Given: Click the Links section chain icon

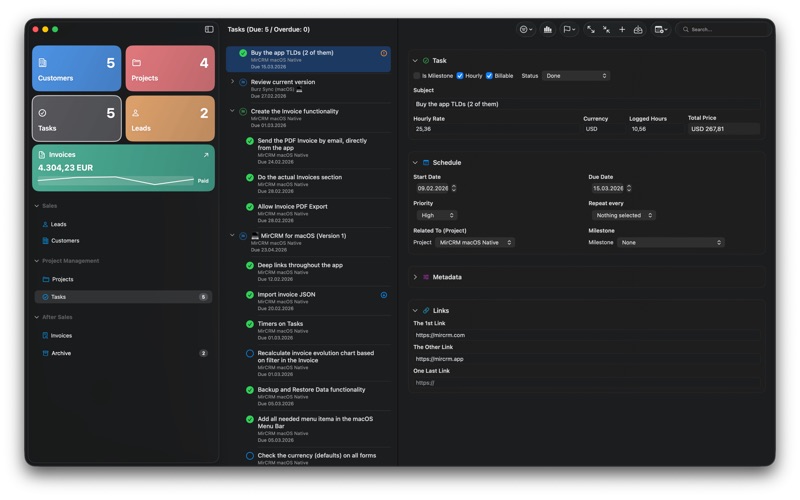Looking at the screenshot, I should (426, 311).
